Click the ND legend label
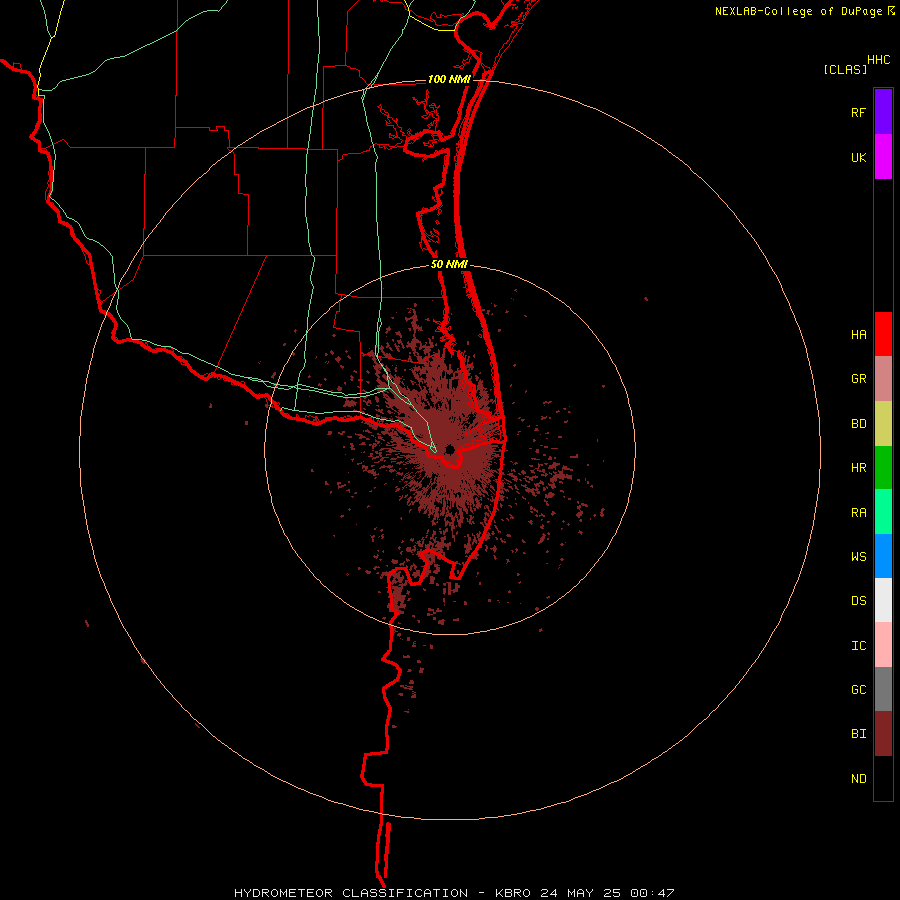This screenshot has width=900, height=900. [x=858, y=779]
